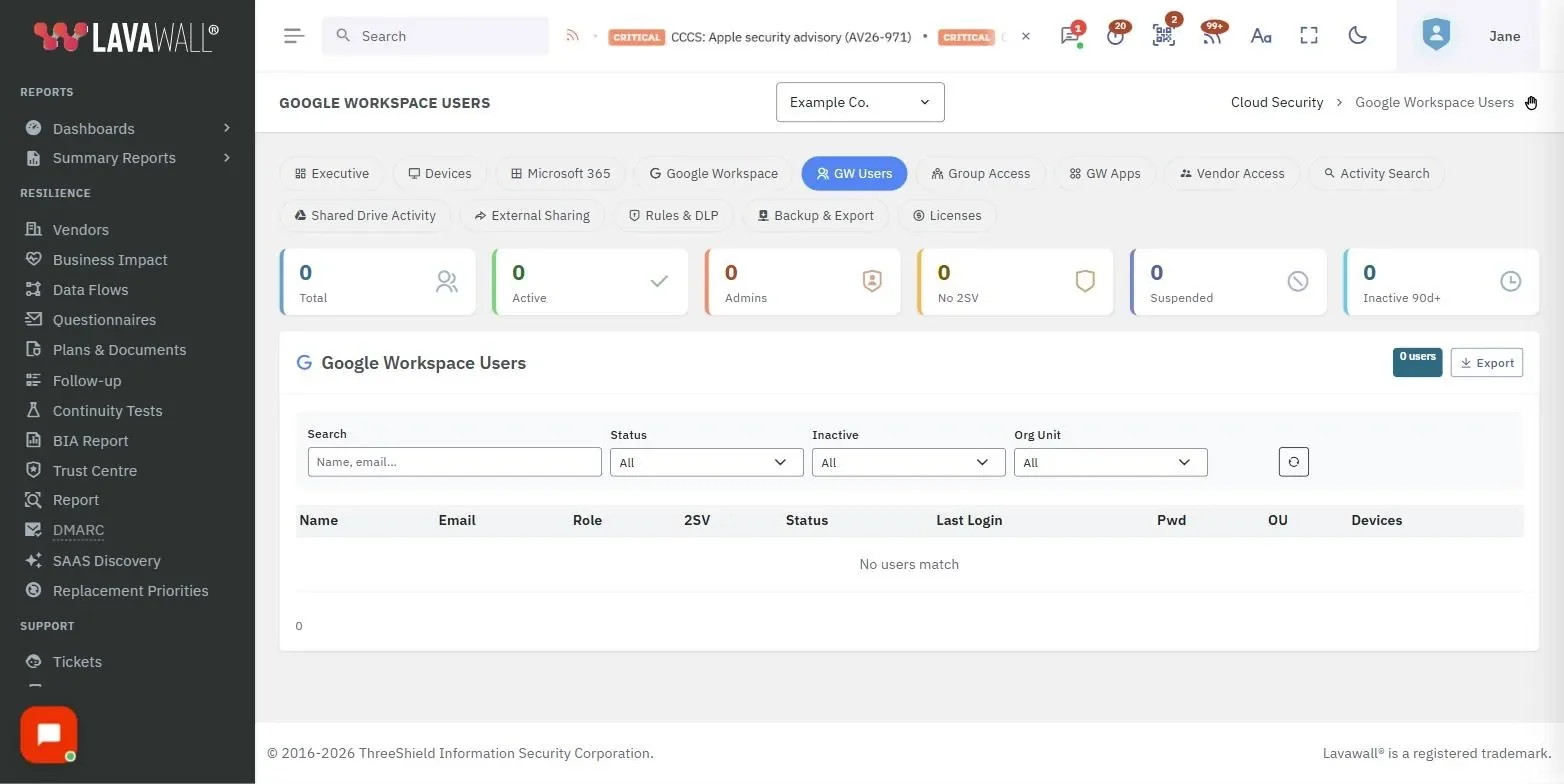The width and height of the screenshot is (1564, 784).
Task: Click the Suspended card blocked icon
Action: click(1298, 282)
